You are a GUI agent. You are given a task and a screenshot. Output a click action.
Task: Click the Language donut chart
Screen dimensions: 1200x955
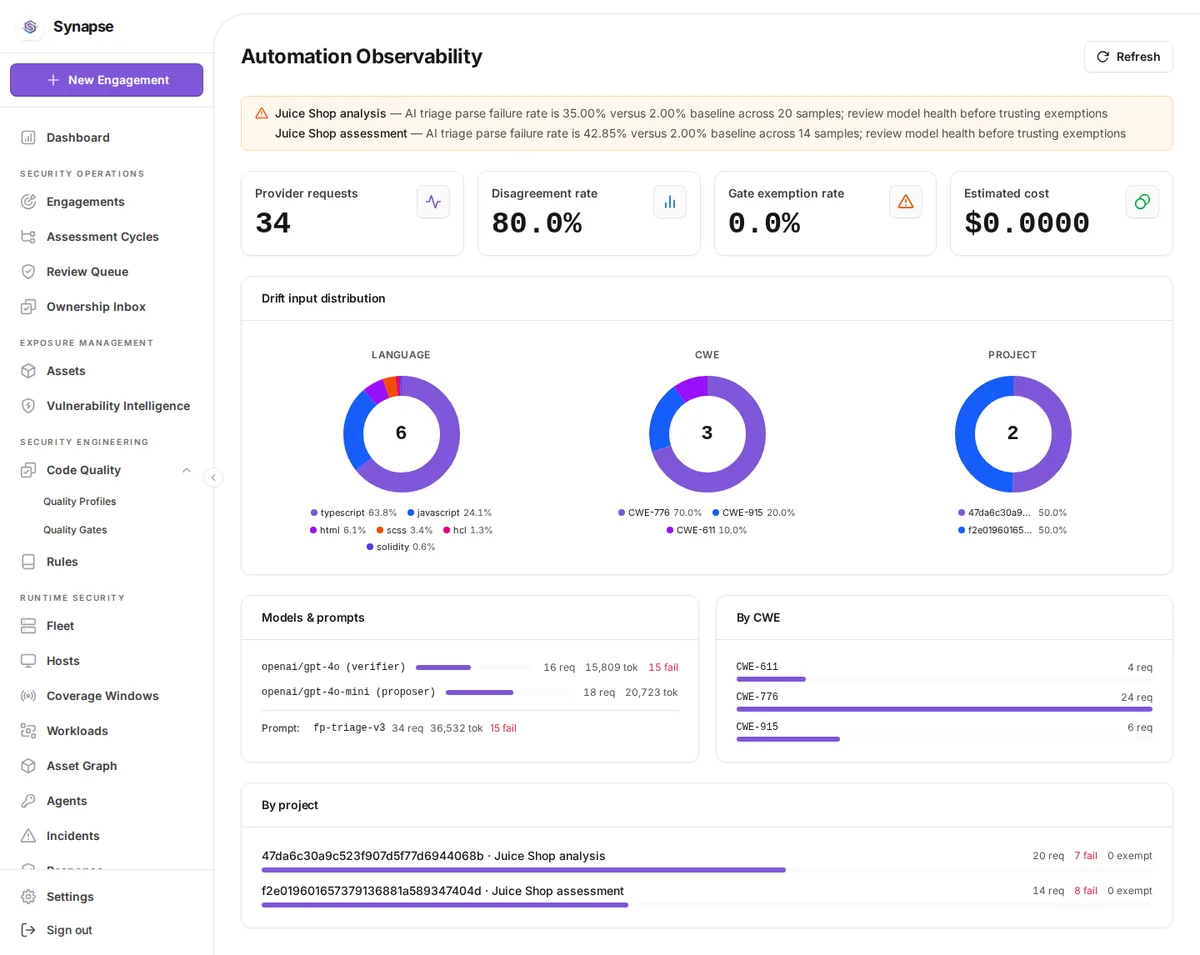[401, 433]
